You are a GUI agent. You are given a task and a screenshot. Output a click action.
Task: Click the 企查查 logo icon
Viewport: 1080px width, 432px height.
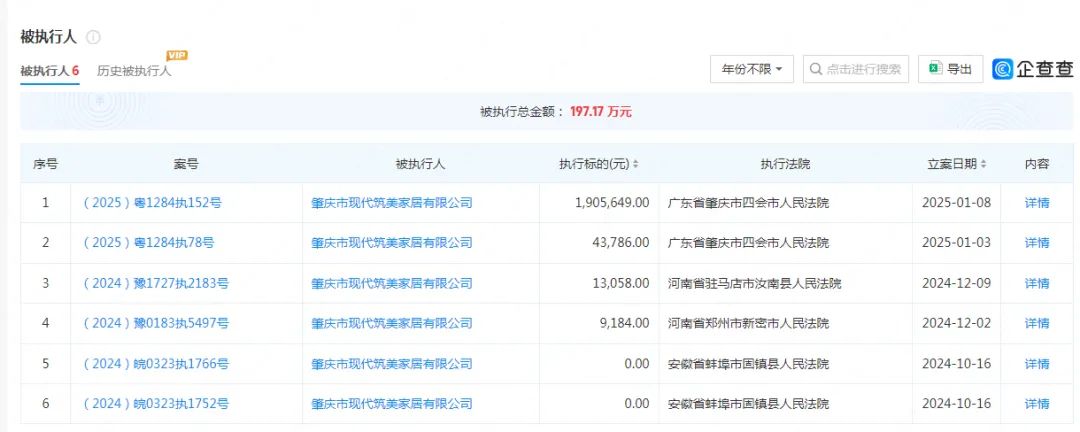click(x=1004, y=69)
